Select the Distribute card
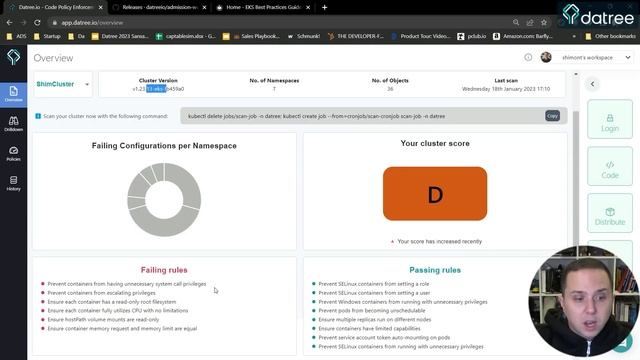This screenshot has width=640, height=360. (610, 213)
